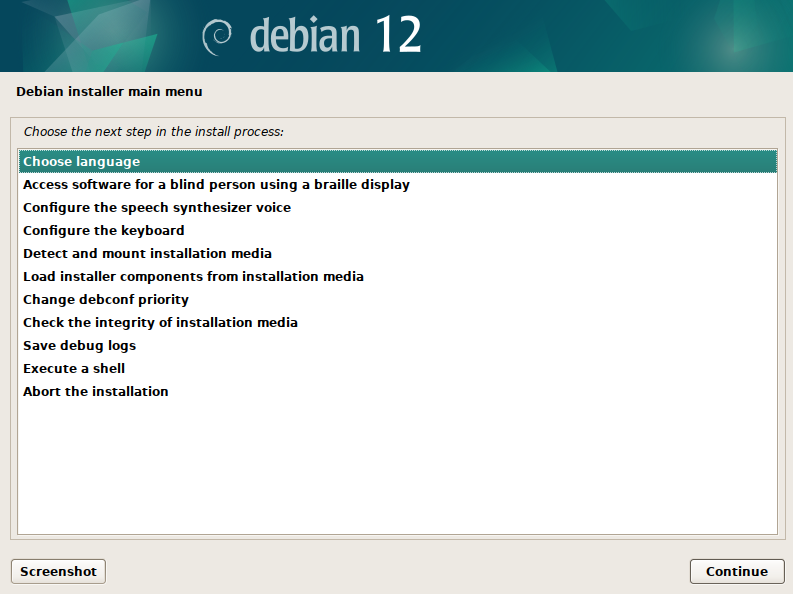Select Access software for a blind person entry
793x594 pixels.
398,185
